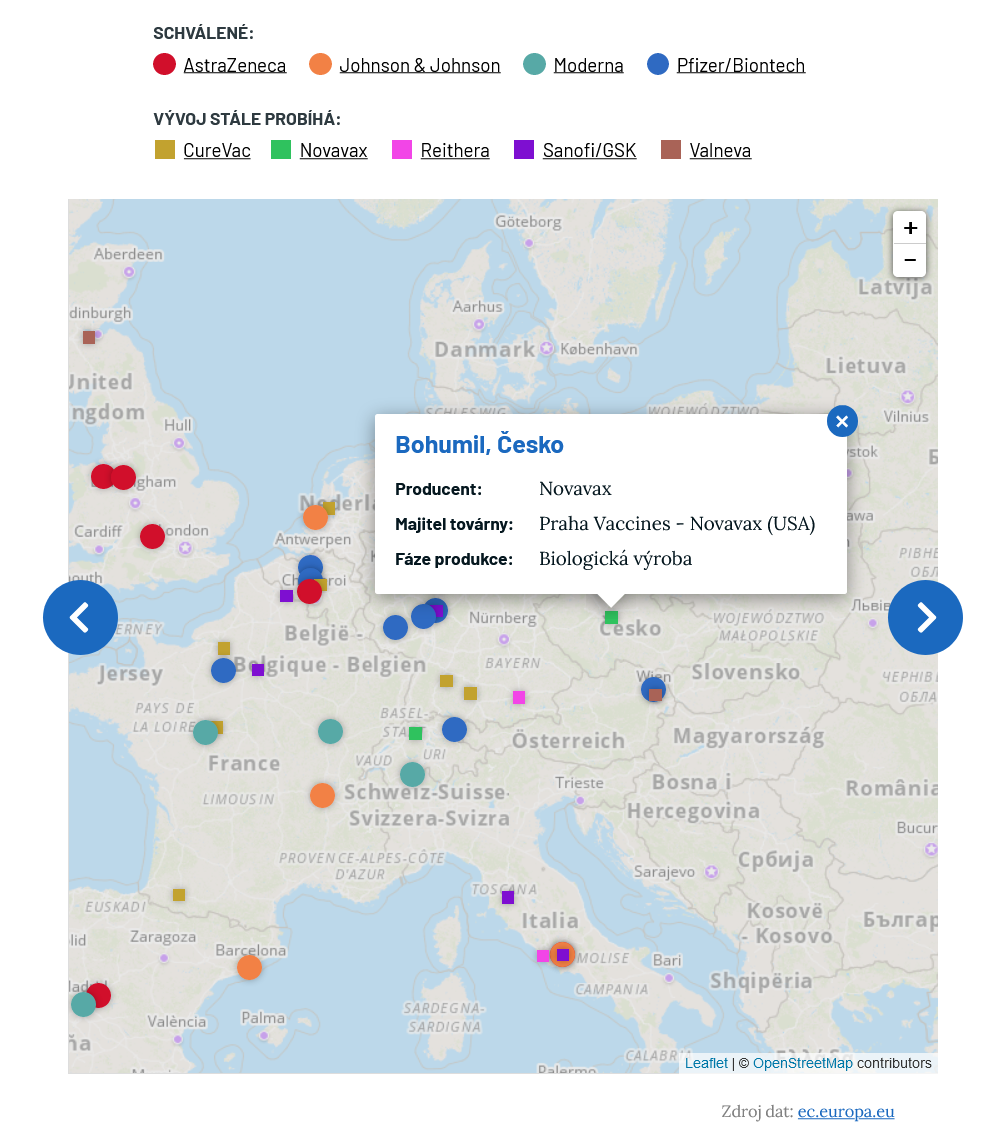Open the Leaflet attribution link
The width and height of the screenshot is (990, 1147).
tap(706, 1063)
